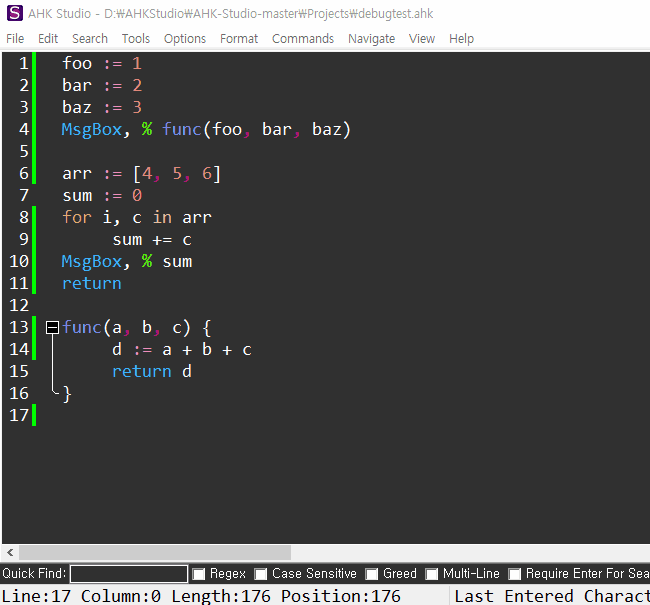Viewport: 650px width, 605px height.
Task: Toggle Require Enter For Search checkbox
Action: (515, 574)
